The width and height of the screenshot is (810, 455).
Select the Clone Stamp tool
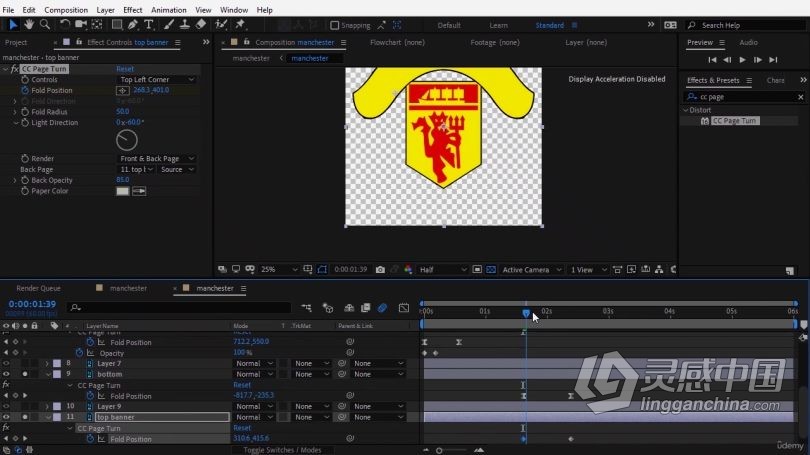coord(184,24)
